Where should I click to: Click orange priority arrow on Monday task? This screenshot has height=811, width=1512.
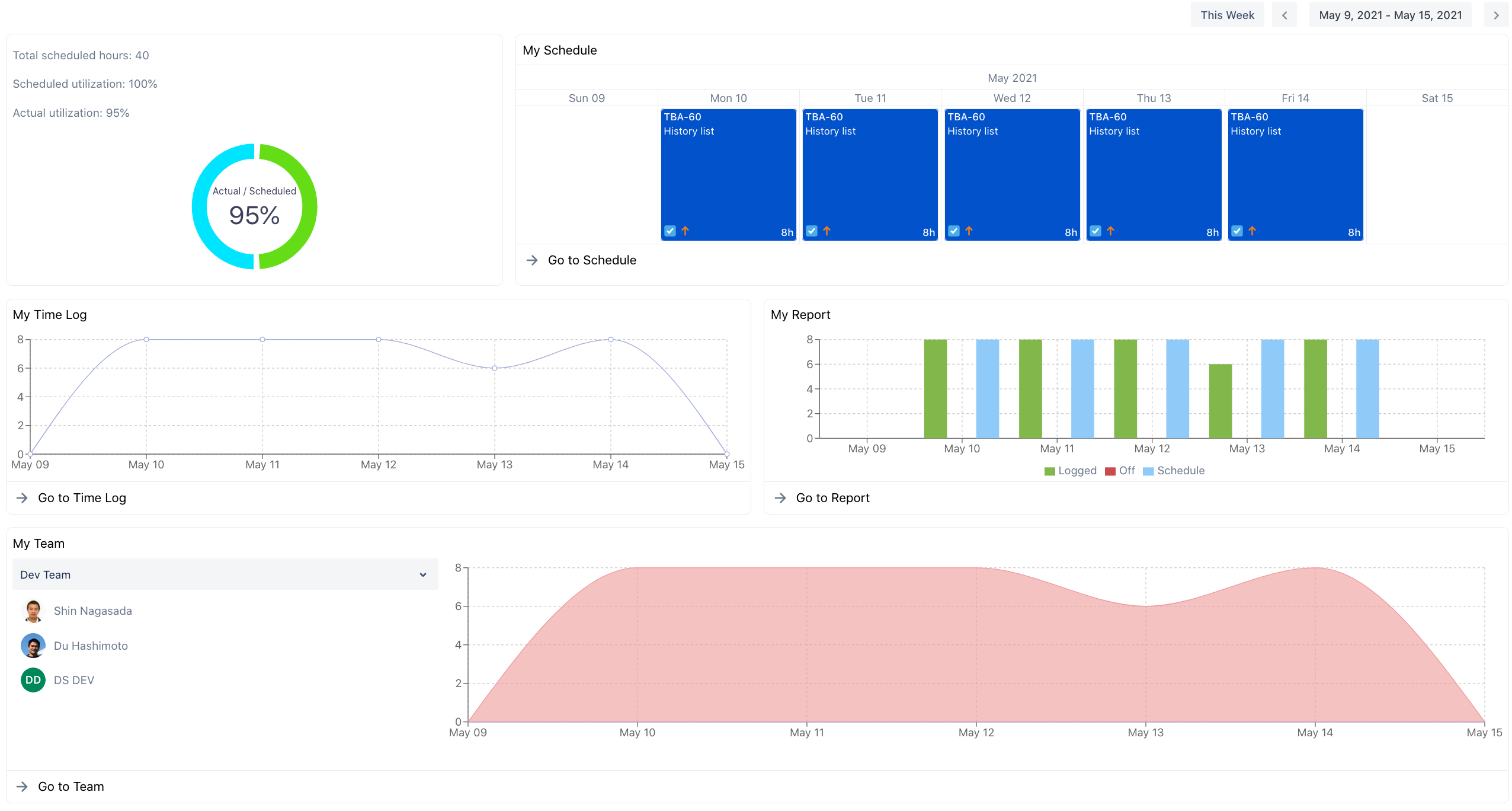coord(685,231)
